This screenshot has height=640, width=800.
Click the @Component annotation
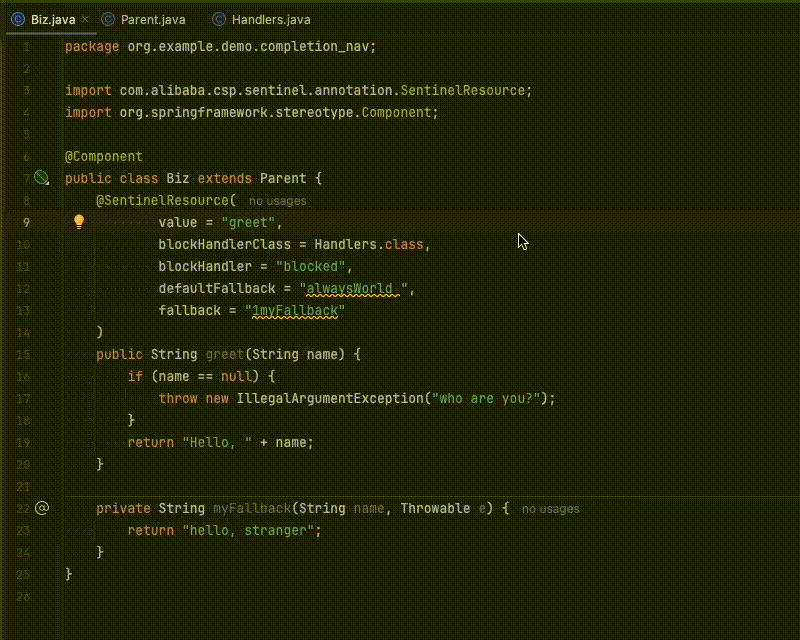pyautogui.click(x=104, y=156)
